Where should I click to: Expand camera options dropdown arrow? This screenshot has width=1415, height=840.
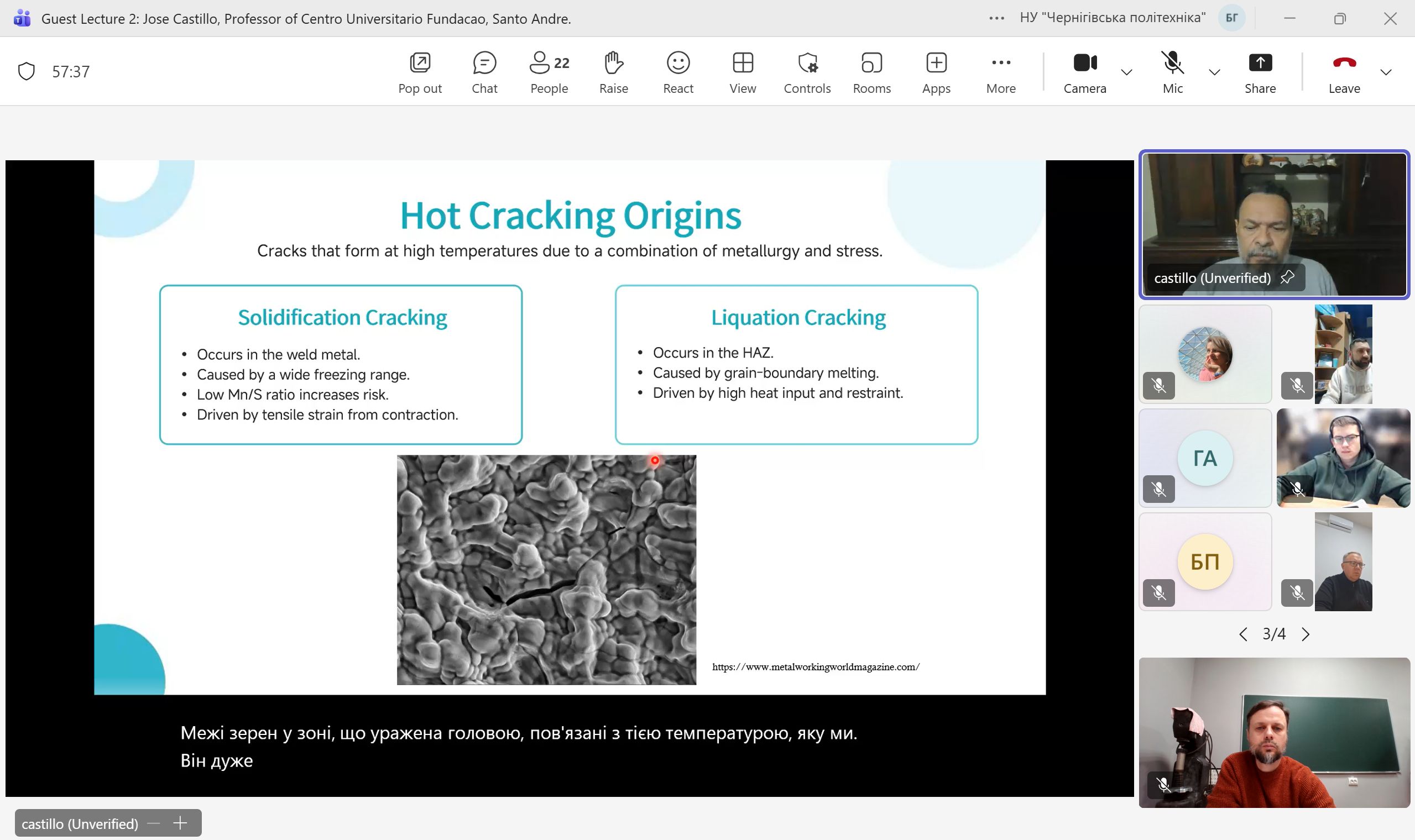point(1127,72)
